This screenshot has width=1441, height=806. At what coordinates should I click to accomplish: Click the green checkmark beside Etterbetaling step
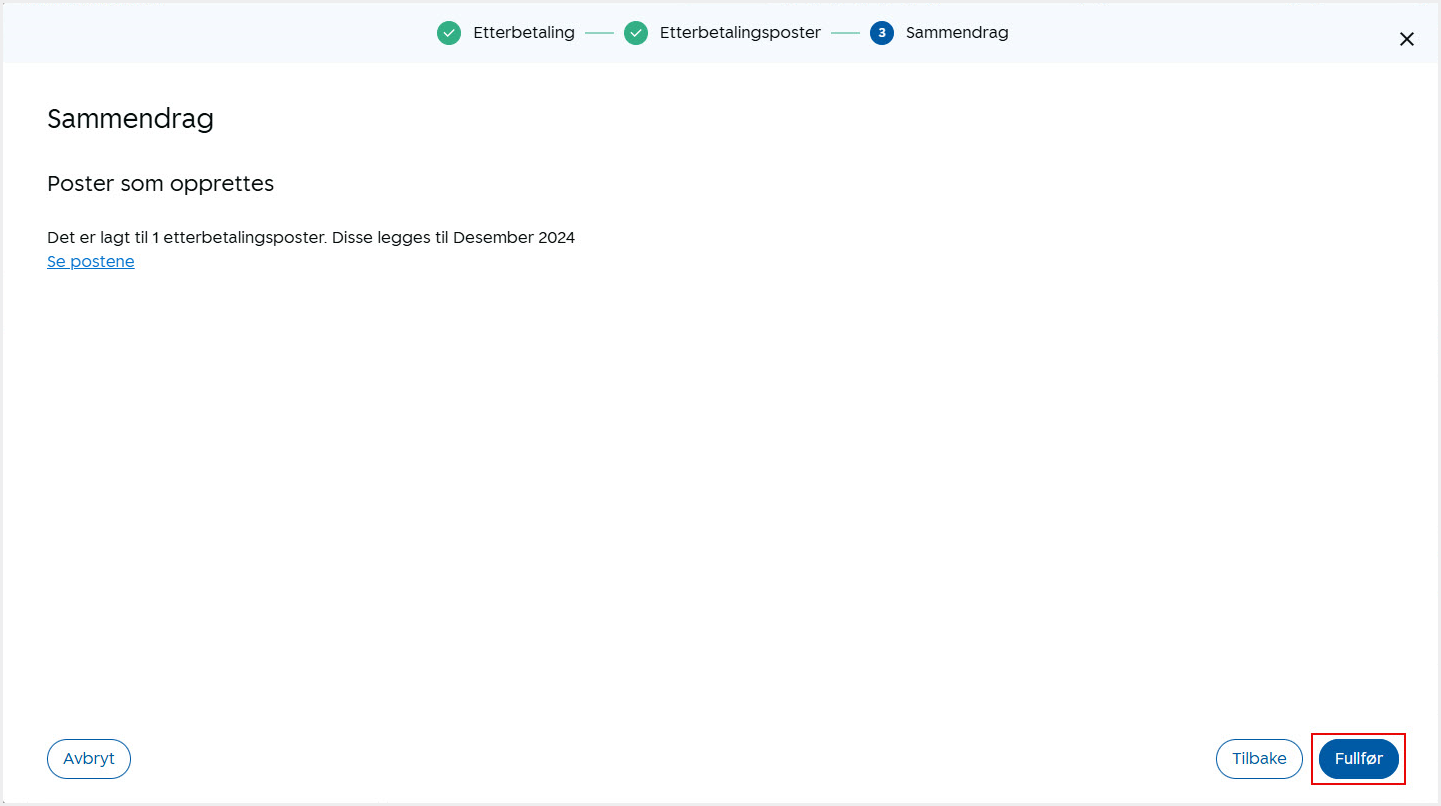click(449, 33)
